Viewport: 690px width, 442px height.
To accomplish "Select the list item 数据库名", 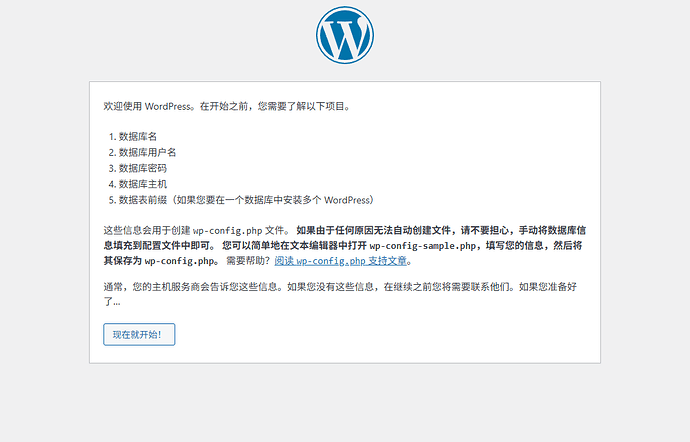I will tap(138, 136).
